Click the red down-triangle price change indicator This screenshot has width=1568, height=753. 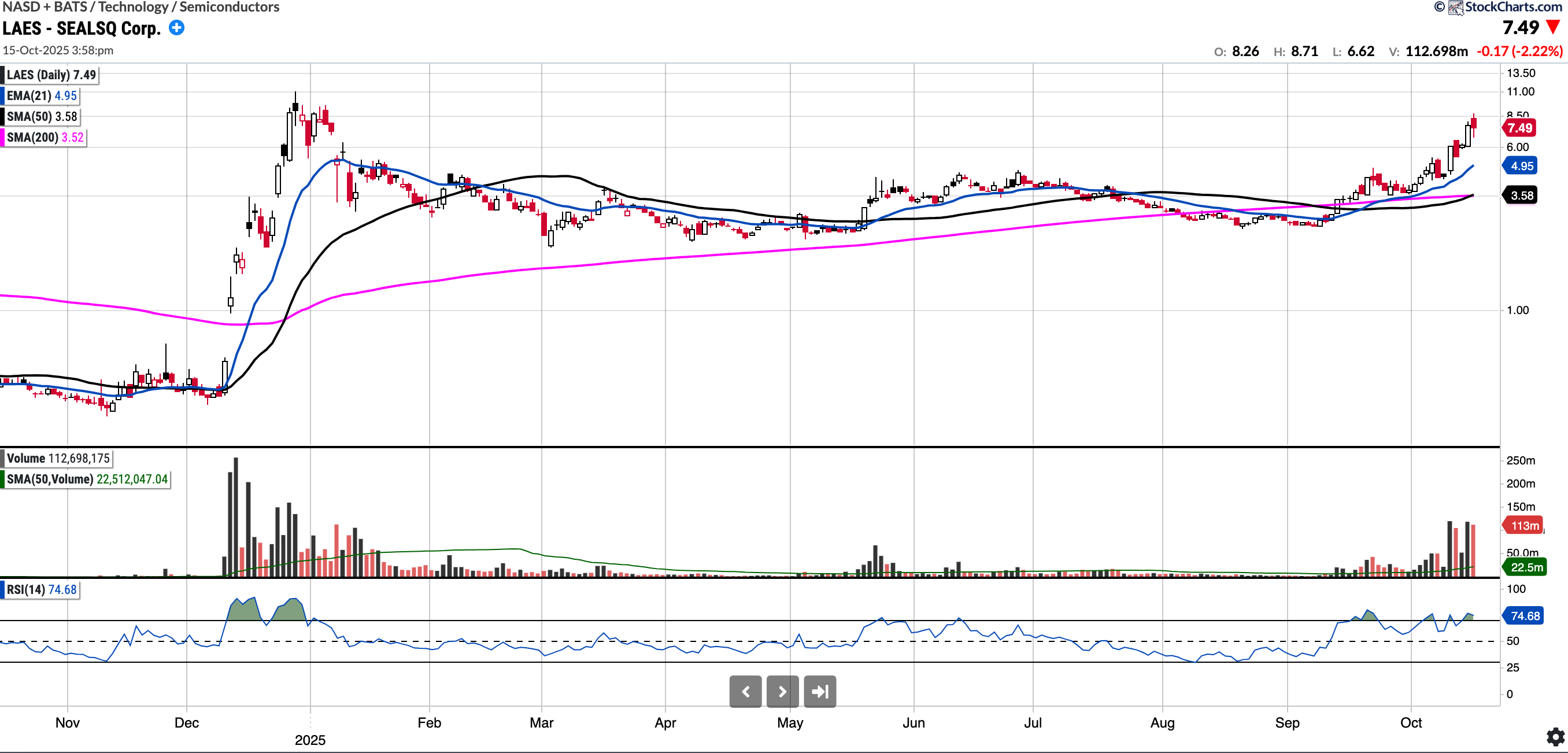point(1554,27)
